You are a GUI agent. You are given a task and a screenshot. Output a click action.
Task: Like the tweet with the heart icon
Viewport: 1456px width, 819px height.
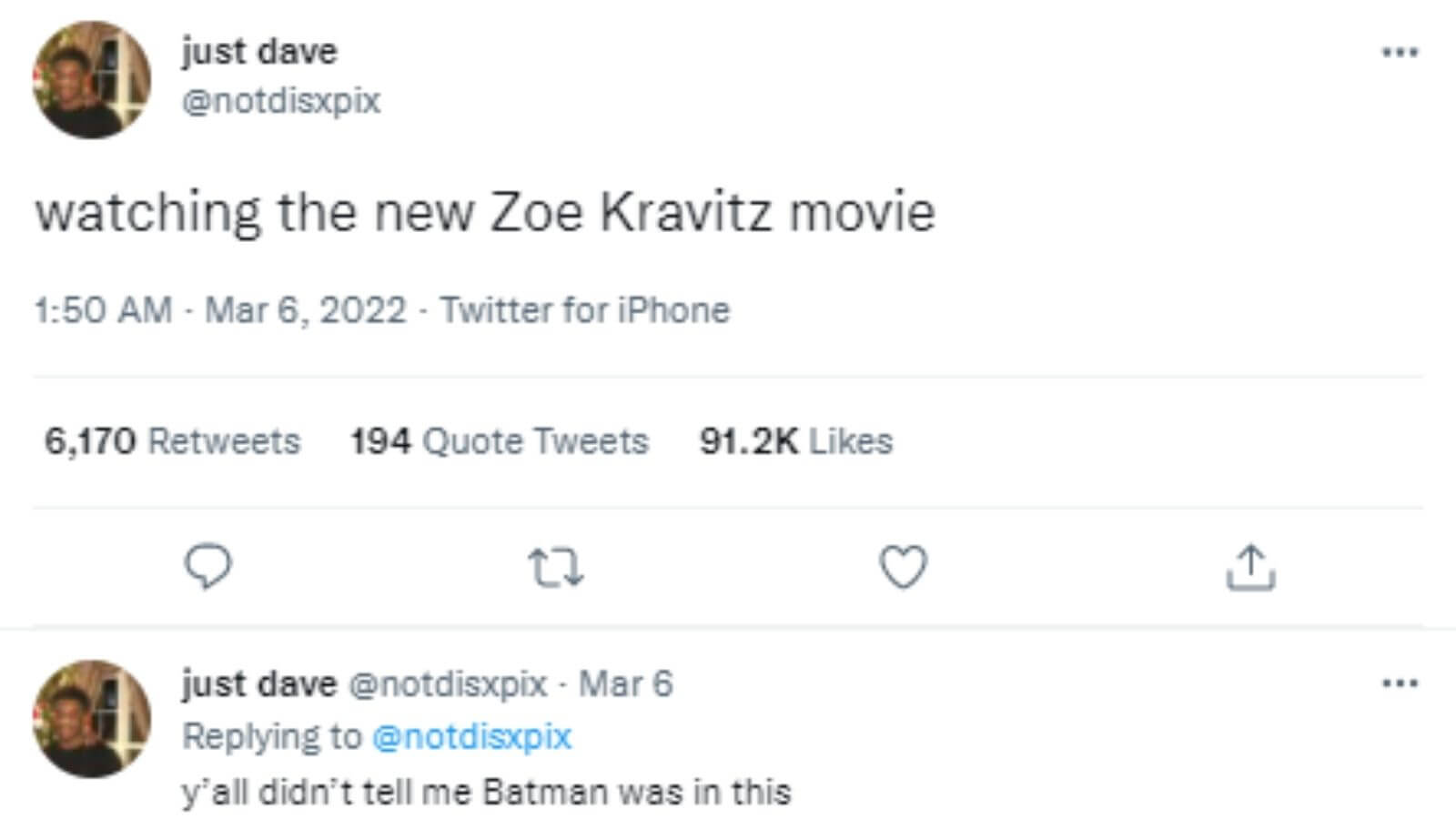(903, 566)
